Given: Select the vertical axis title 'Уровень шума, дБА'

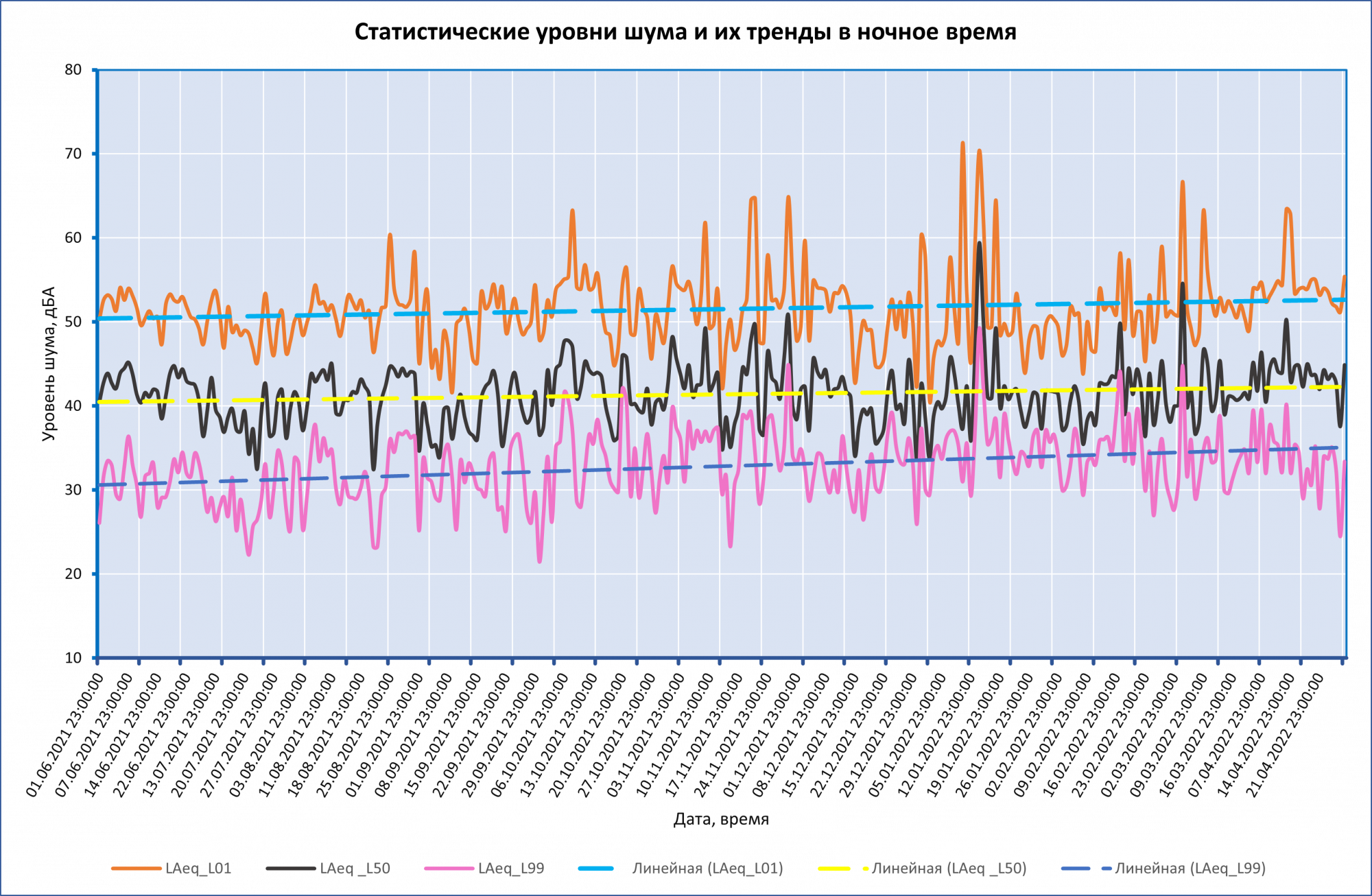Looking at the screenshot, I should (48, 364).
